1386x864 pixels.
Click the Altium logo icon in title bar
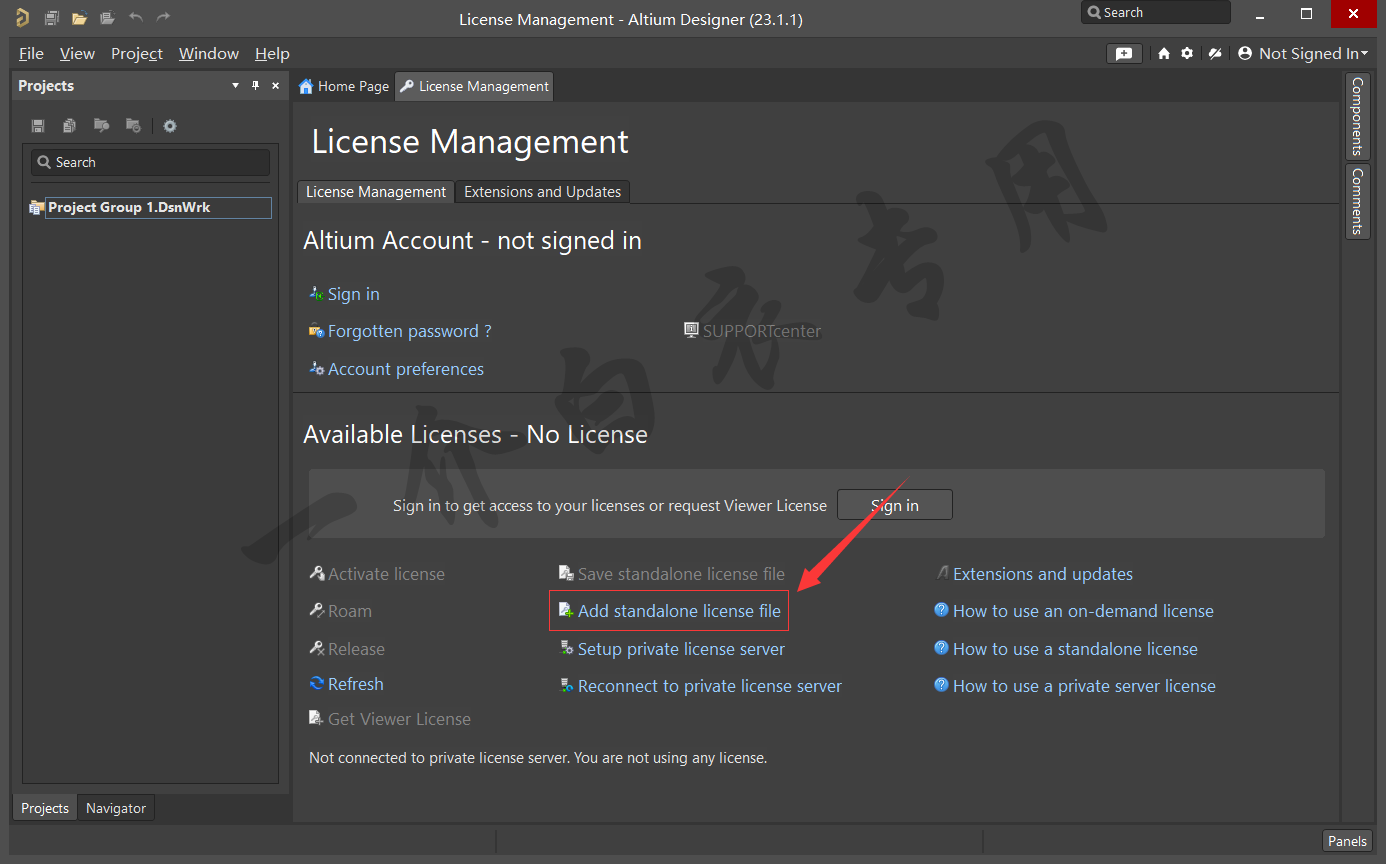pyautogui.click(x=22, y=17)
